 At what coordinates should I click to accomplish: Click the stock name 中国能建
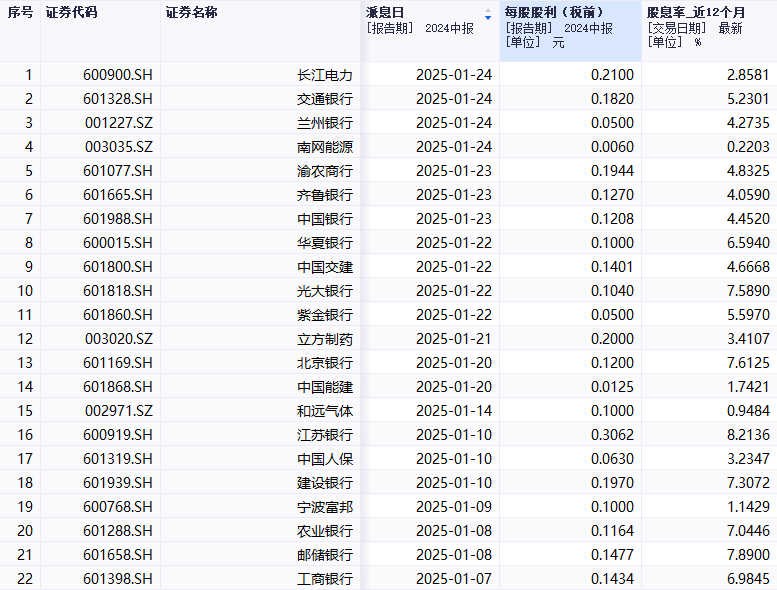tap(325, 386)
